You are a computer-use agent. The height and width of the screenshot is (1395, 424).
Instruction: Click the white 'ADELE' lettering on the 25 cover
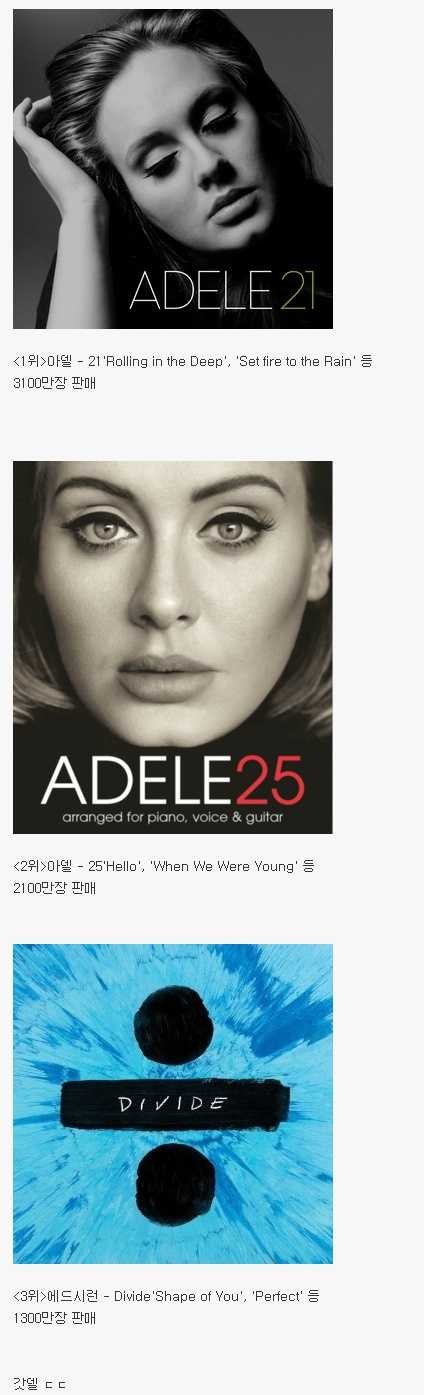135,779
